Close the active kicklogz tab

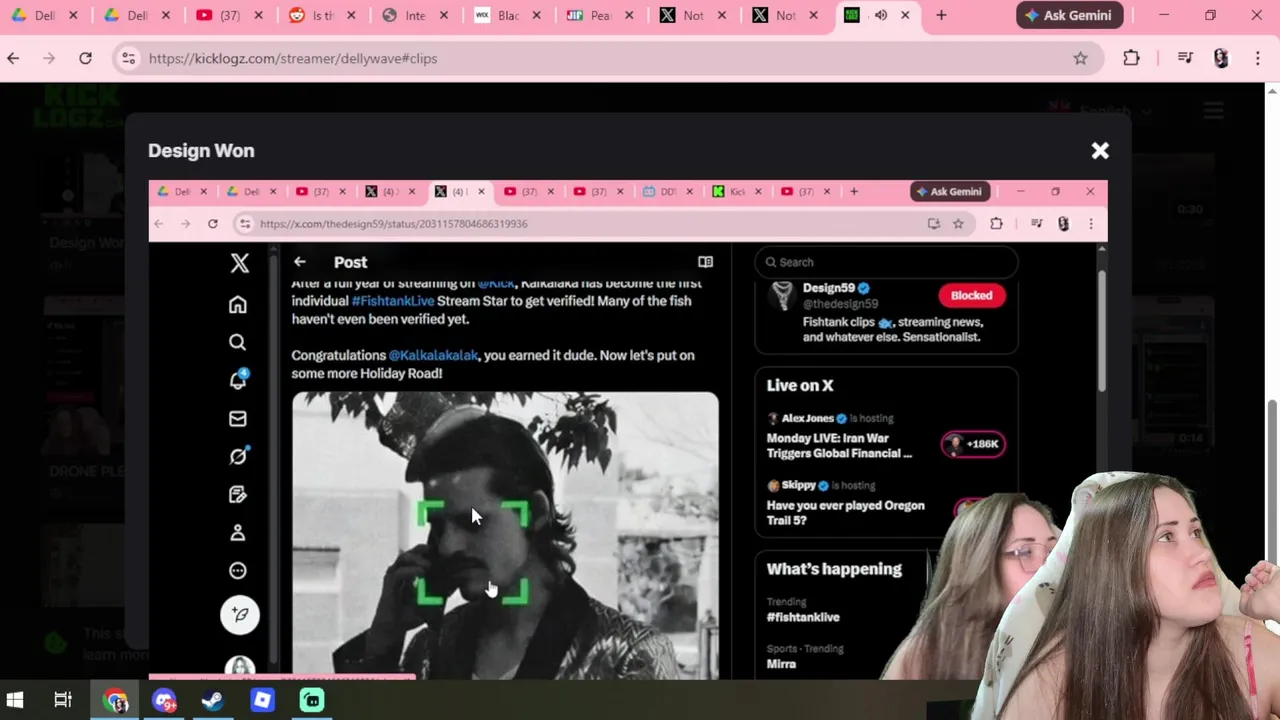pyautogui.click(x=905, y=15)
